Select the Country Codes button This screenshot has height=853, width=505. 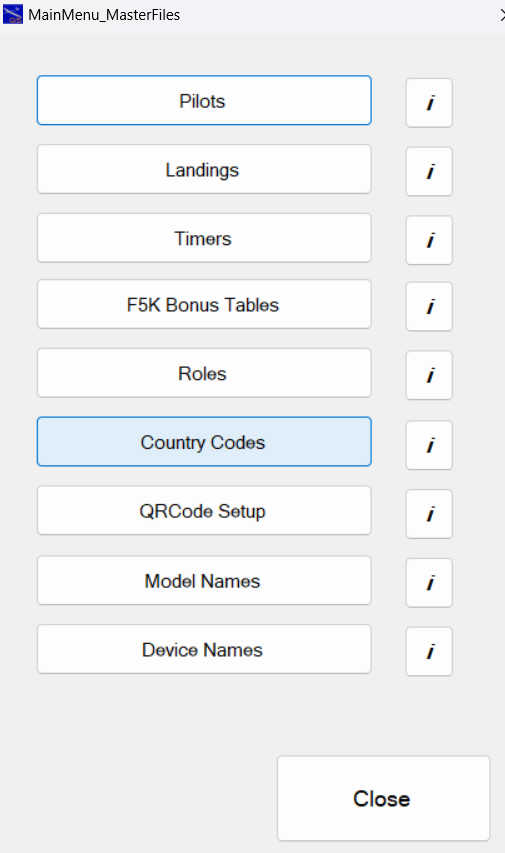(x=204, y=442)
